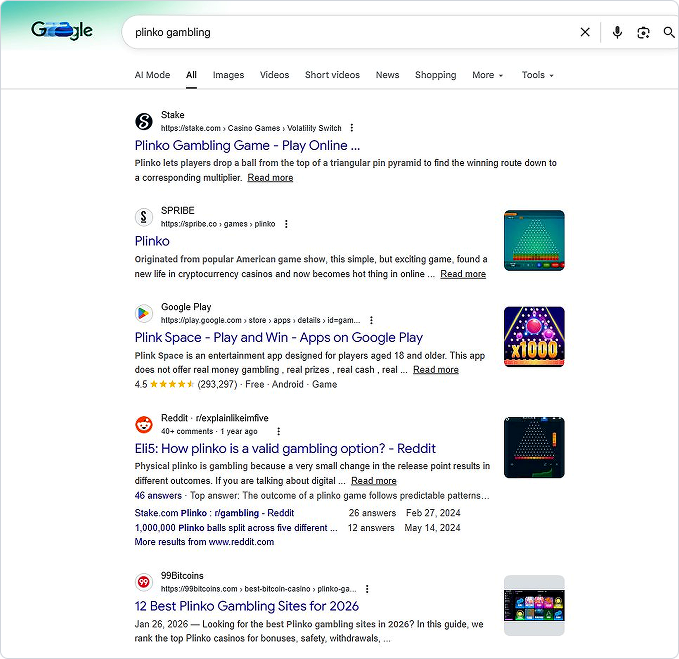Open three-dot options for 99Bitcoins result
The width and height of the screenshot is (679, 659).
tap(367, 589)
